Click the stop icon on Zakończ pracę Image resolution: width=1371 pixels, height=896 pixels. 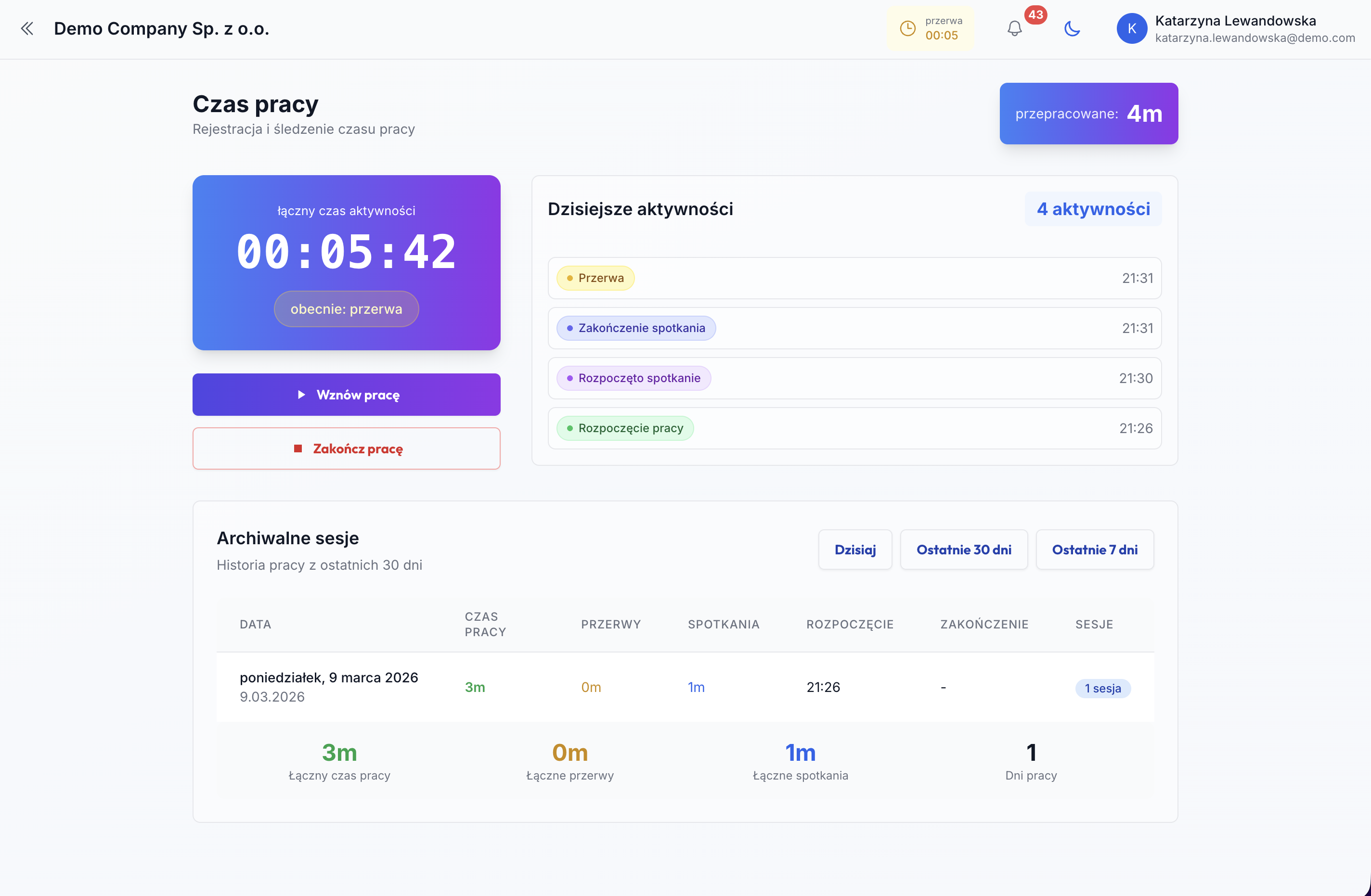pos(298,448)
